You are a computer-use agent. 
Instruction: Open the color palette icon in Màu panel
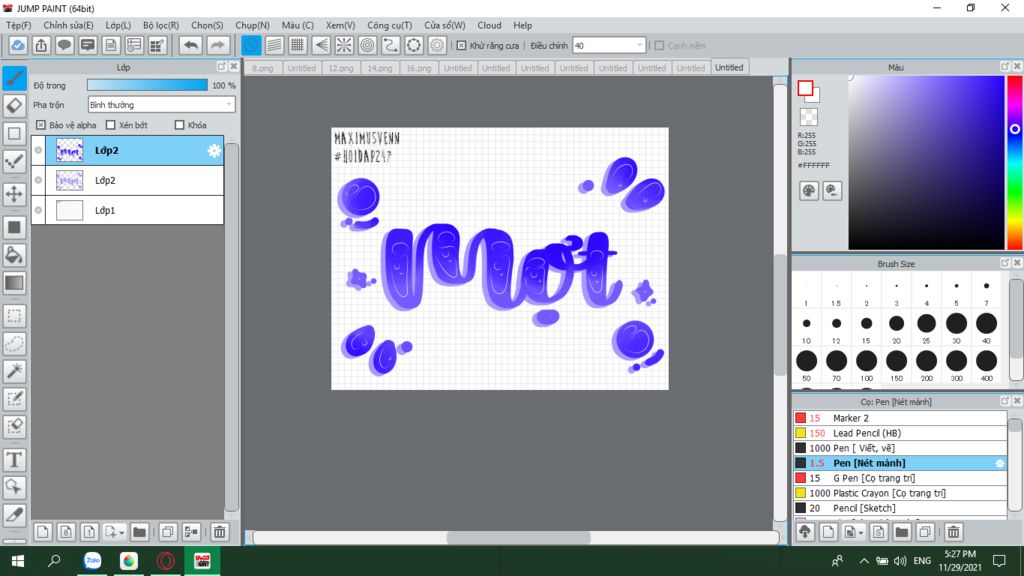808,191
